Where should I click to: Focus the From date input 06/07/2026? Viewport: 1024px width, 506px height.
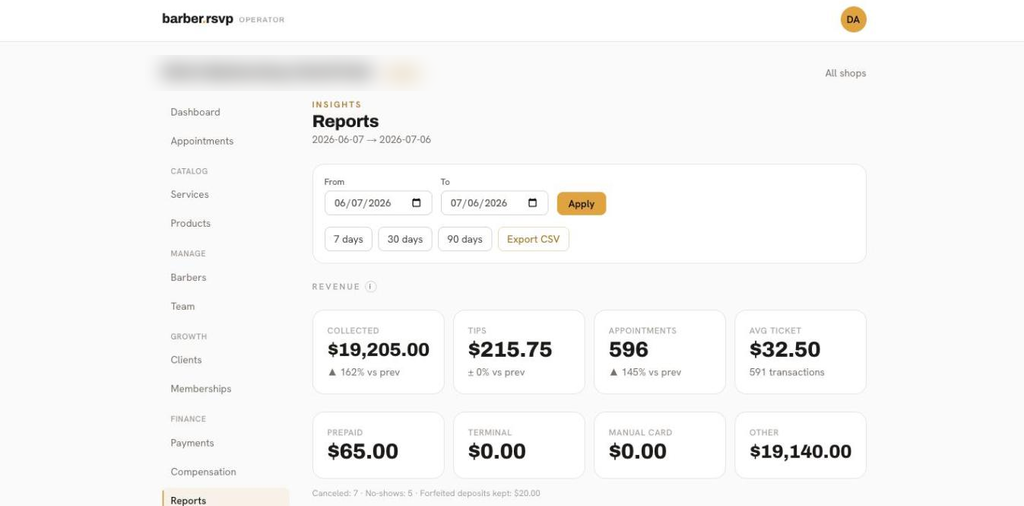coord(378,203)
